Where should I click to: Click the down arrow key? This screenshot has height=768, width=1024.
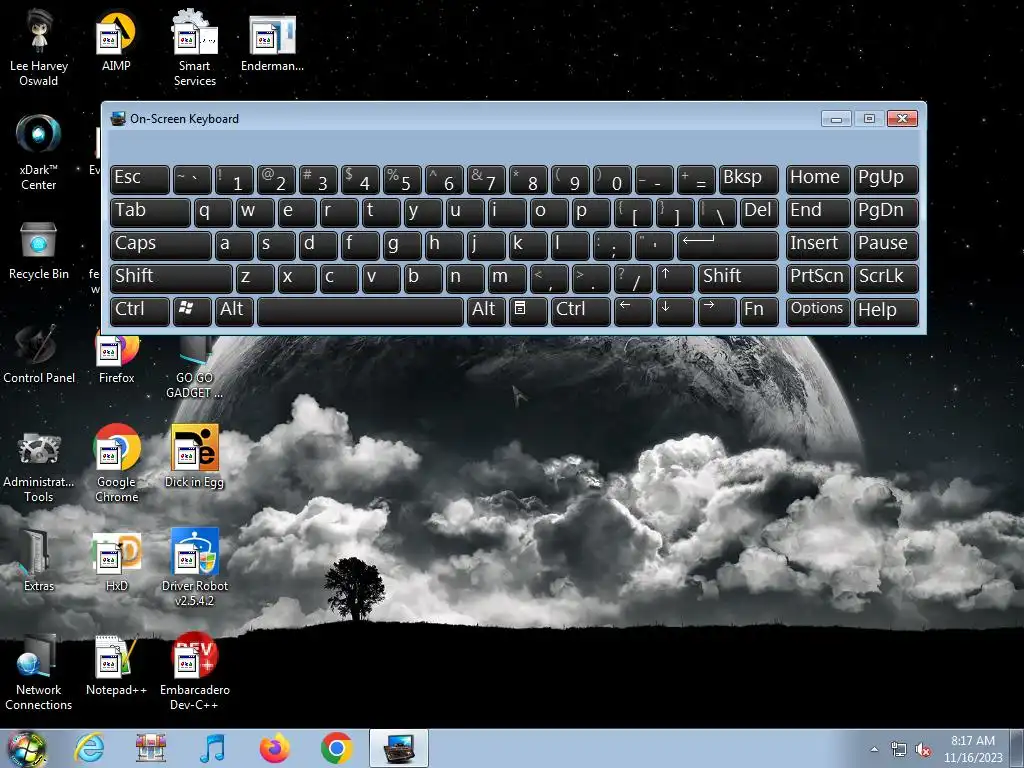[x=675, y=312]
